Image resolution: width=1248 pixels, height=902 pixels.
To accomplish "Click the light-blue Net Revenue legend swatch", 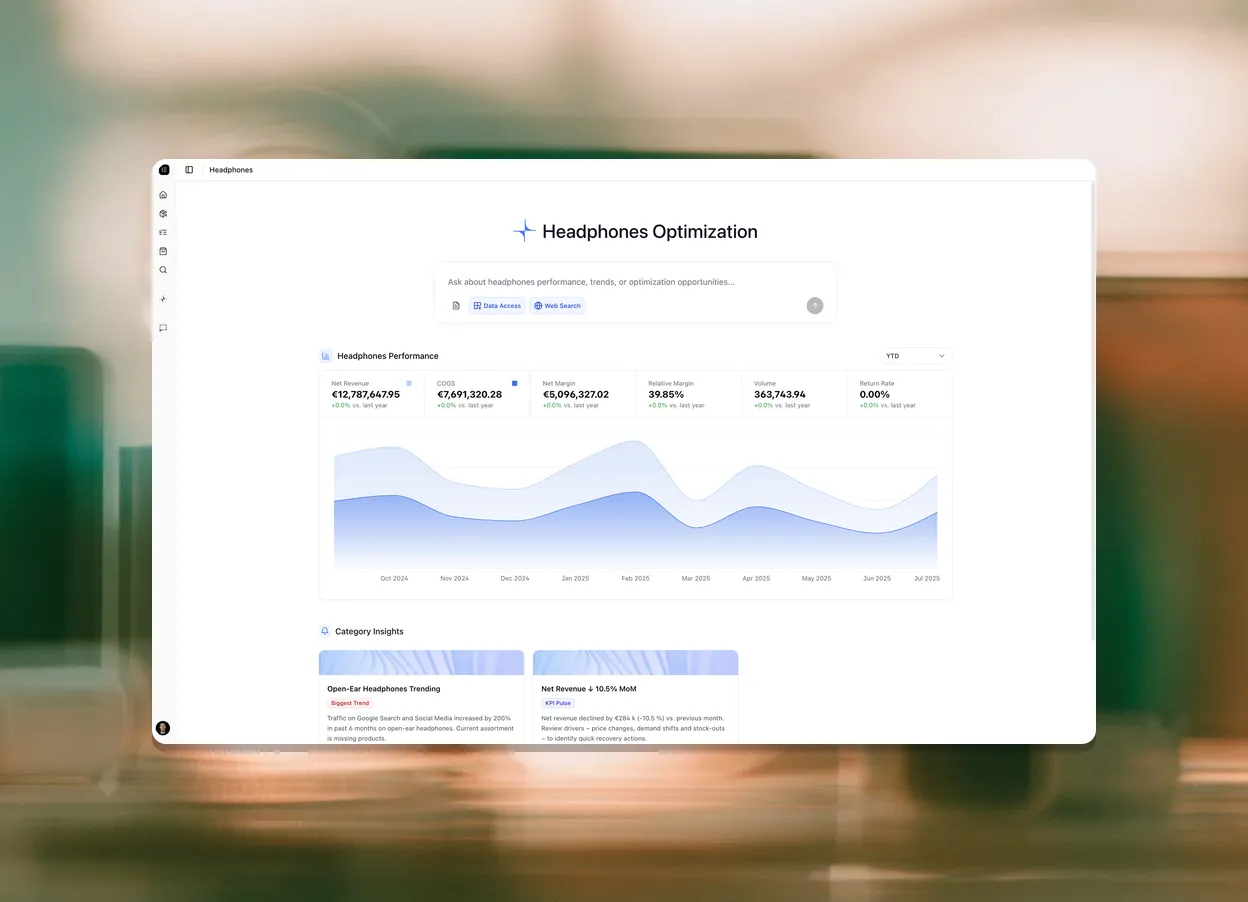I will (409, 383).
